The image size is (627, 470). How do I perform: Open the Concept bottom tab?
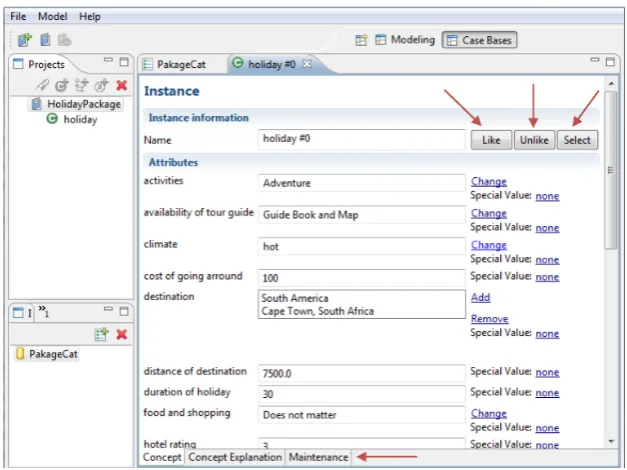(x=162, y=457)
